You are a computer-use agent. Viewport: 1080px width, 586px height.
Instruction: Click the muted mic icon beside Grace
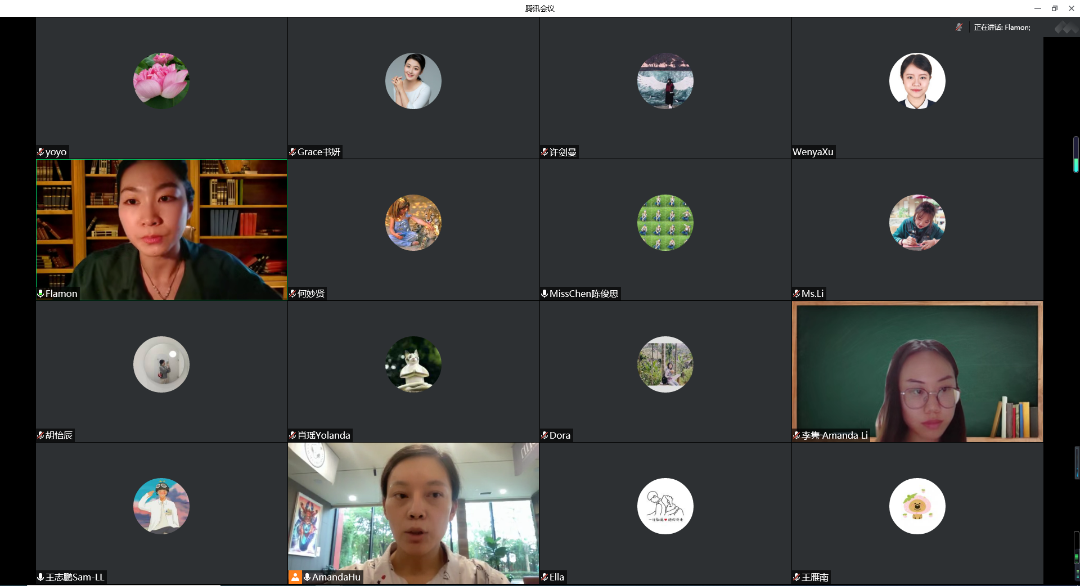click(293, 152)
